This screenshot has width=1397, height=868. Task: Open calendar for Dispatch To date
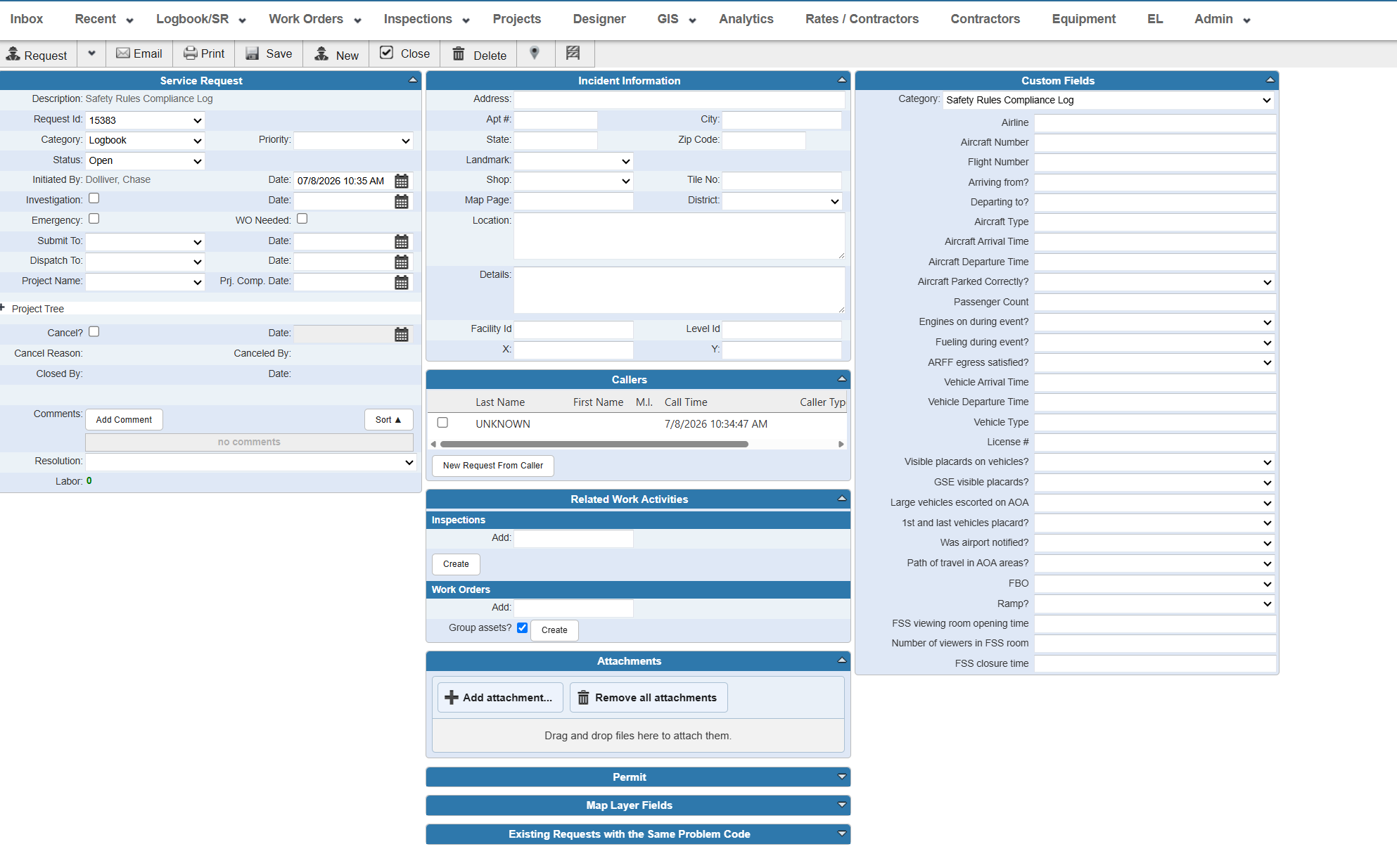[402, 262]
